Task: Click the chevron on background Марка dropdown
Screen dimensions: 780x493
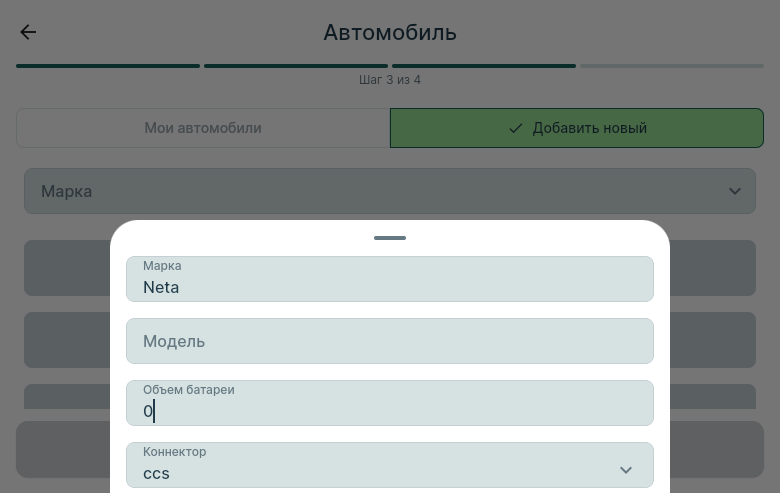Action: 735,191
